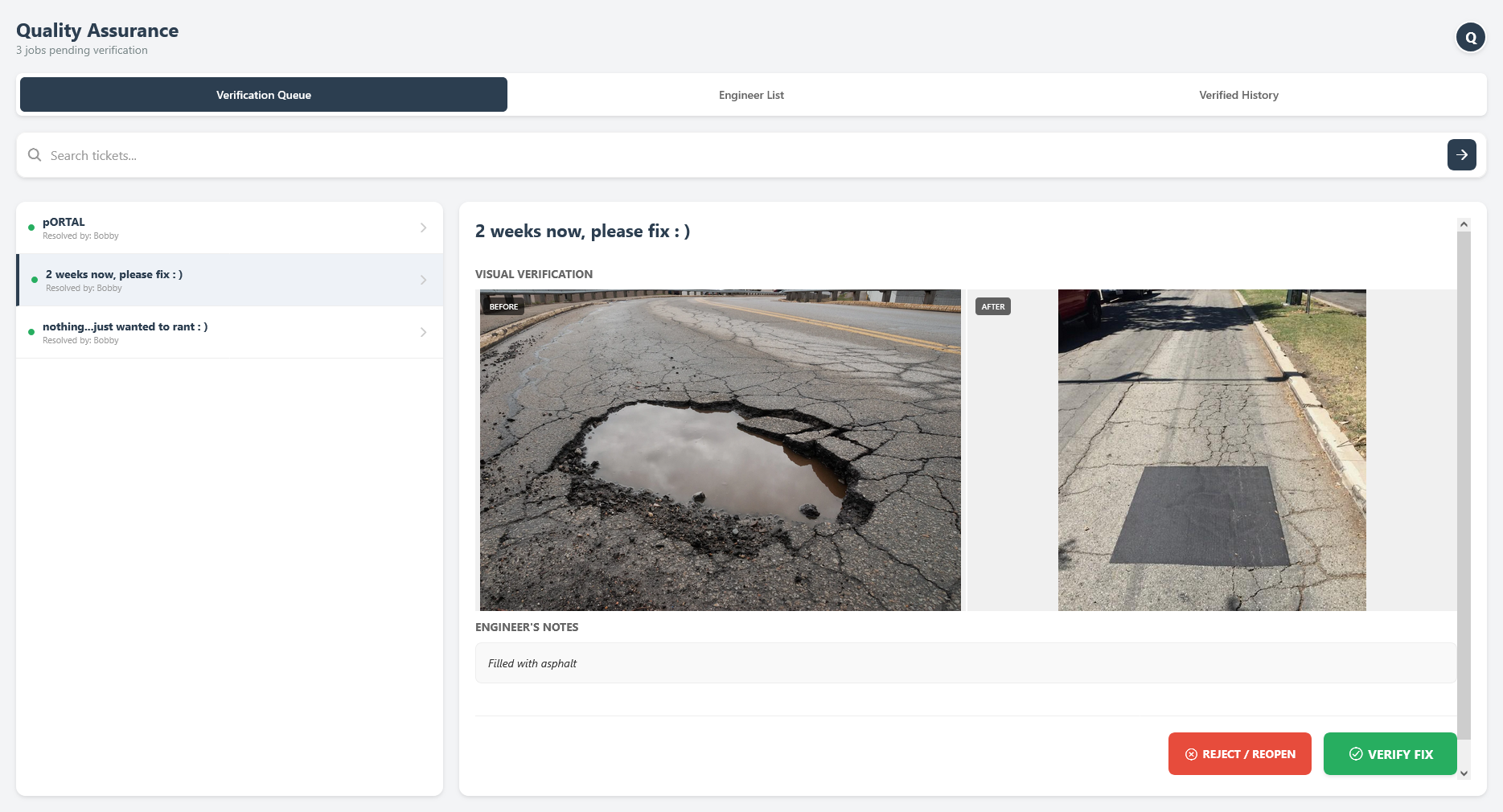
Task: Select the Verification Queue tab
Action: coord(264,95)
